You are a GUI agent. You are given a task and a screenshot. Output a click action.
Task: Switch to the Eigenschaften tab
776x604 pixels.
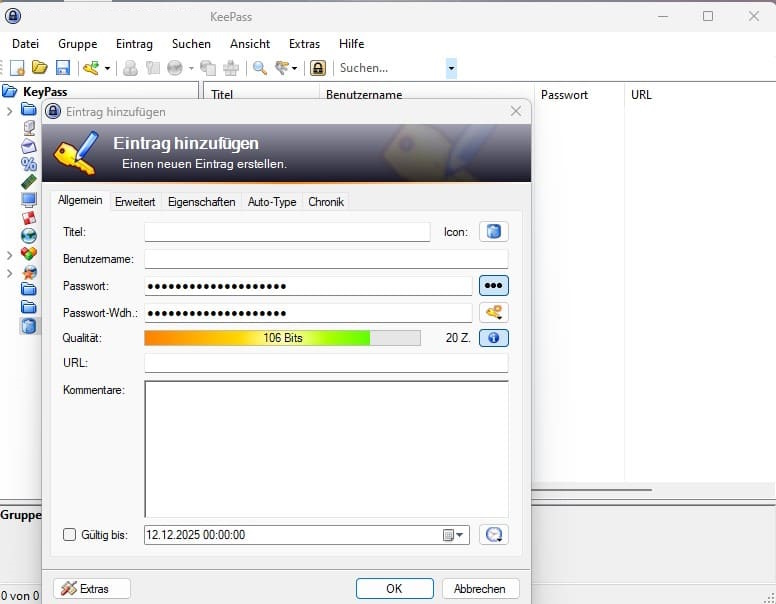201,202
